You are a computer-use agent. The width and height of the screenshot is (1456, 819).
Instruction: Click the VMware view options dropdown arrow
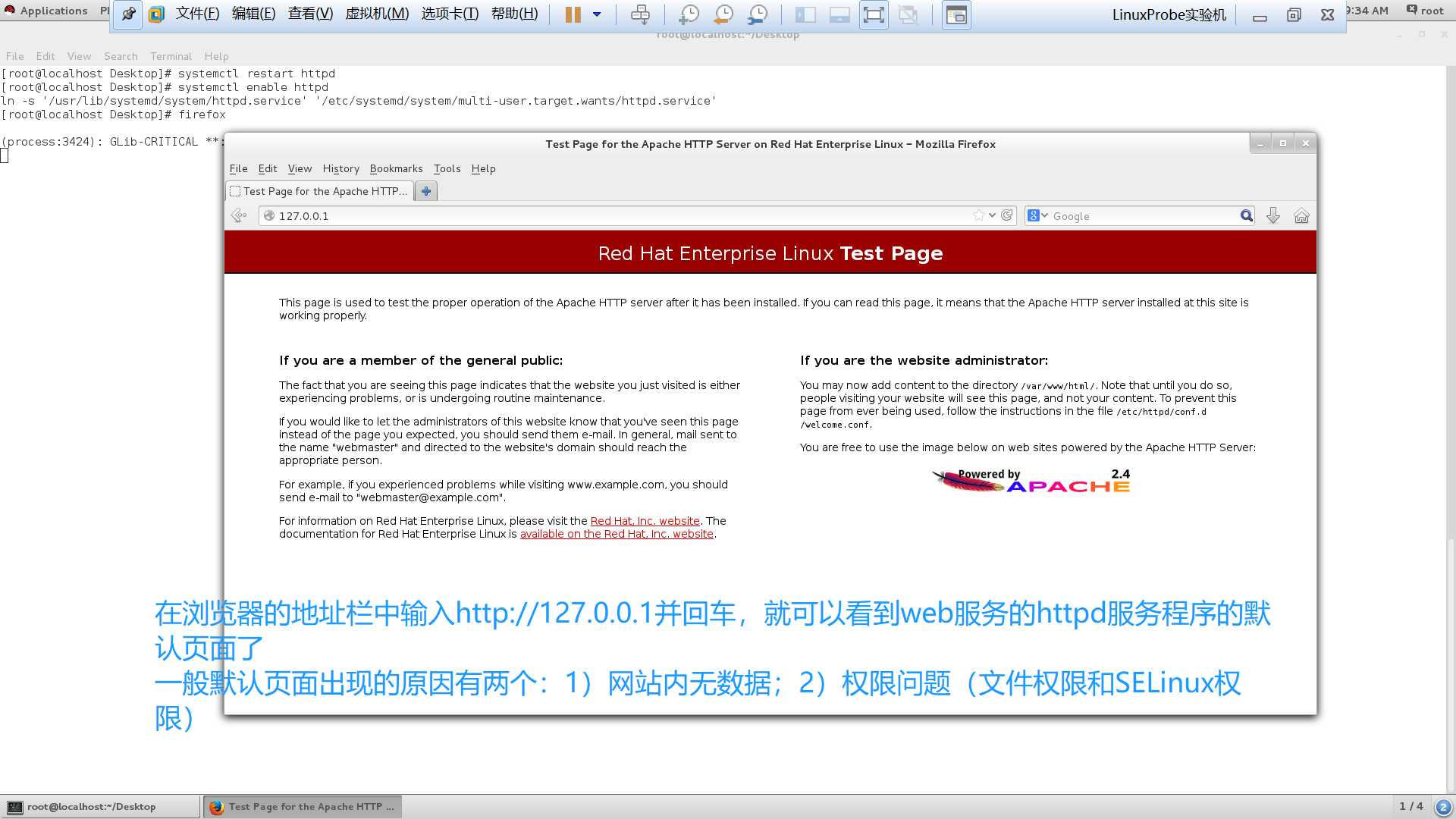[597, 14]
